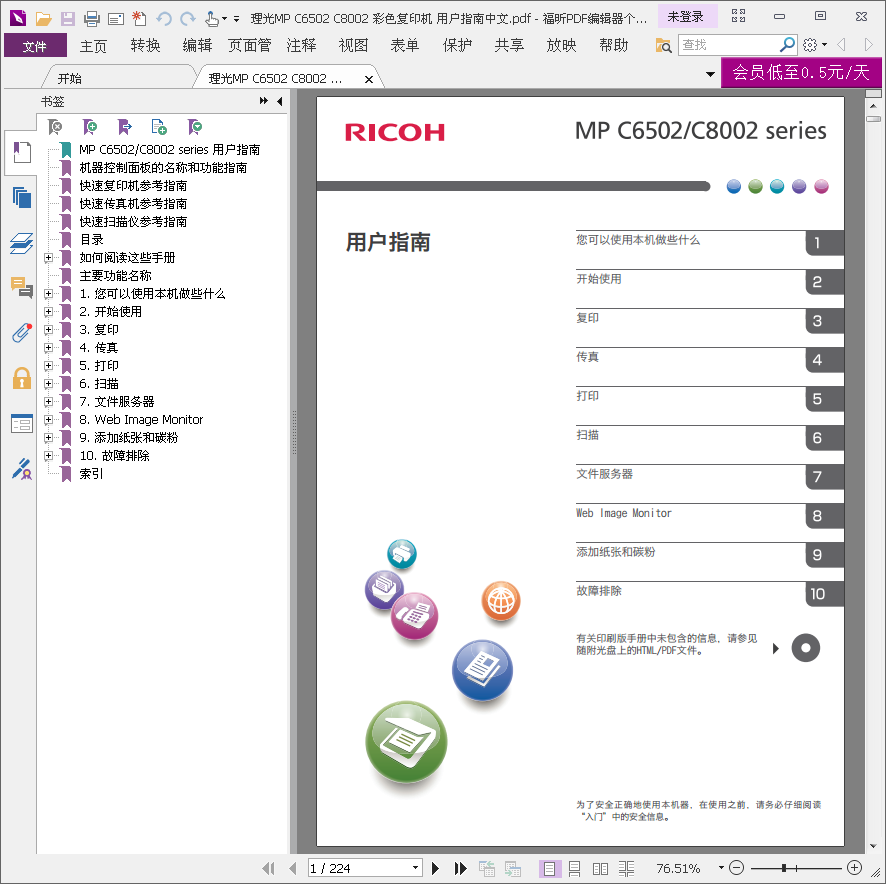
Task: Click the search magnifier icon
Action: click(787, 44)
